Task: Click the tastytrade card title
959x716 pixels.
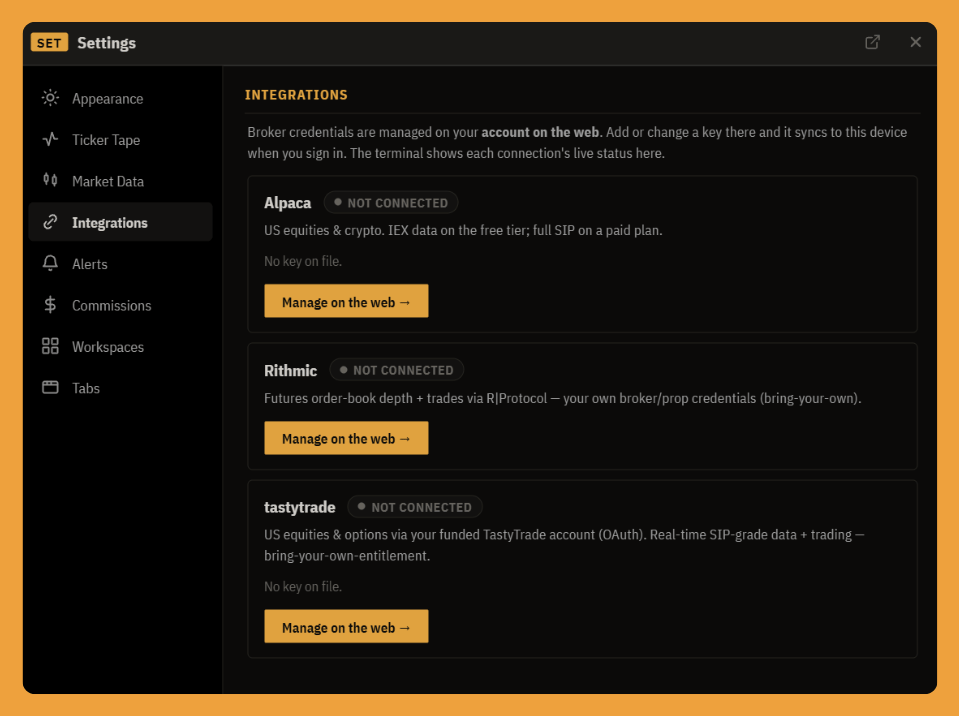Action: (300, 507)
